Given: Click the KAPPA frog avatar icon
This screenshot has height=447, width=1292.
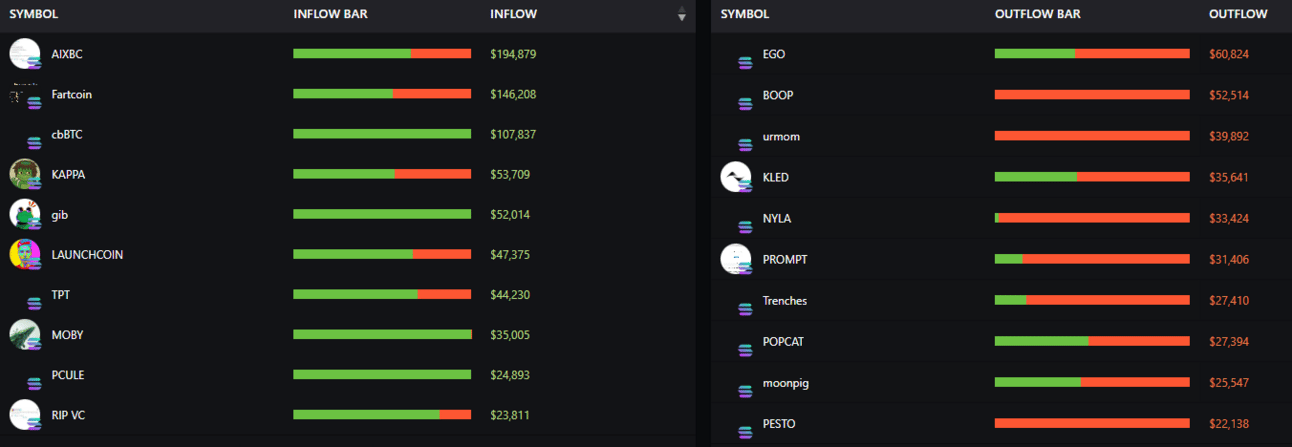Looking at the screenshot, I should pos(24,174).
